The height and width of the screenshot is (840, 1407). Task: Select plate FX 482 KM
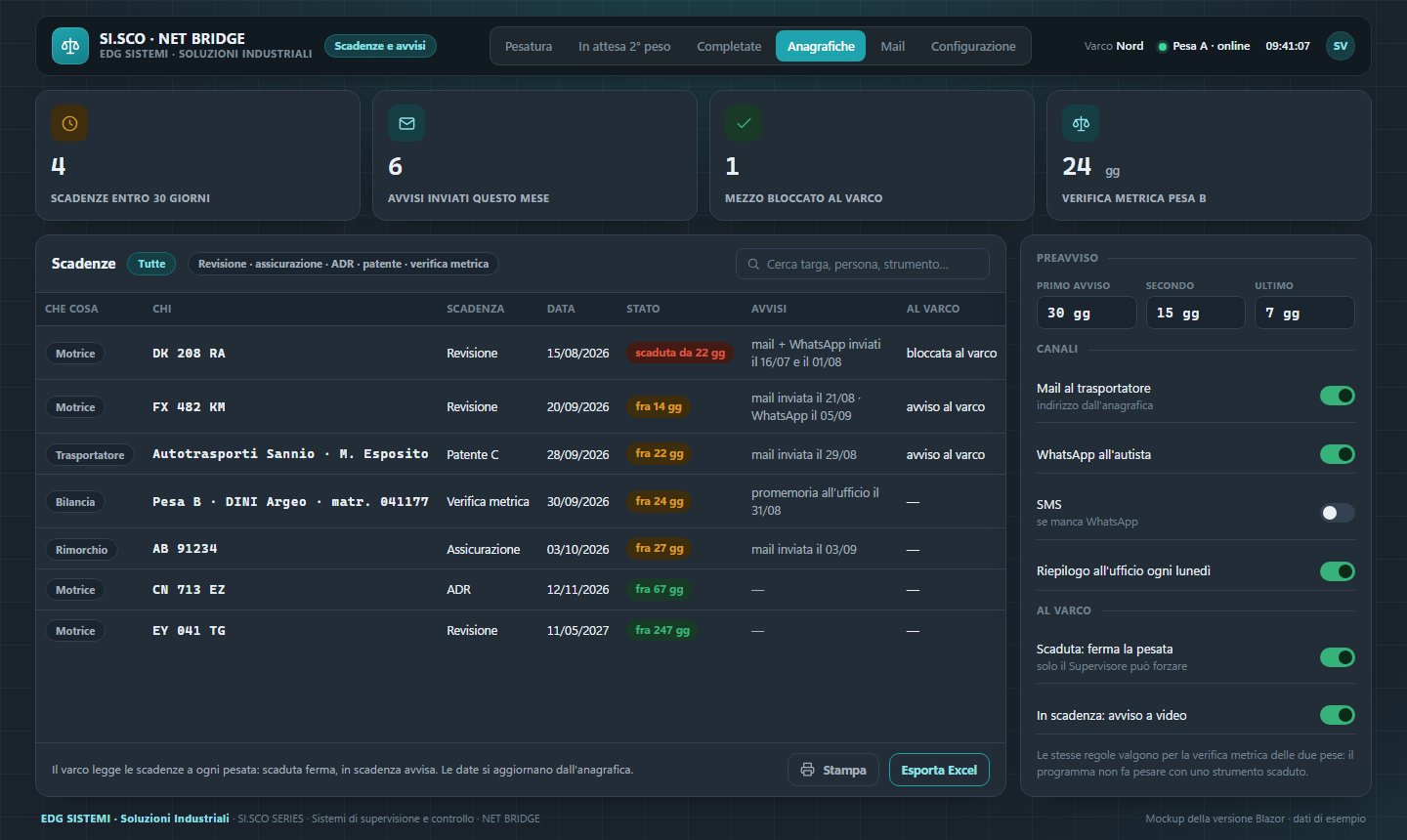(x=189, y=407)
